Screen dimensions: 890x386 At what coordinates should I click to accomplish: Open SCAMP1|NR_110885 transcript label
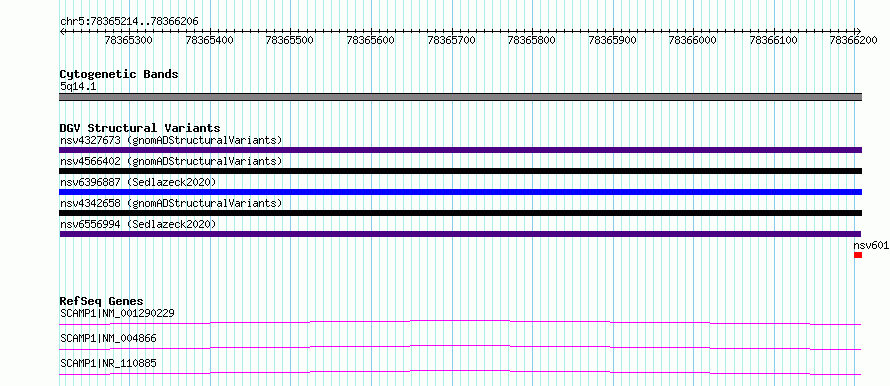[108, 363]
